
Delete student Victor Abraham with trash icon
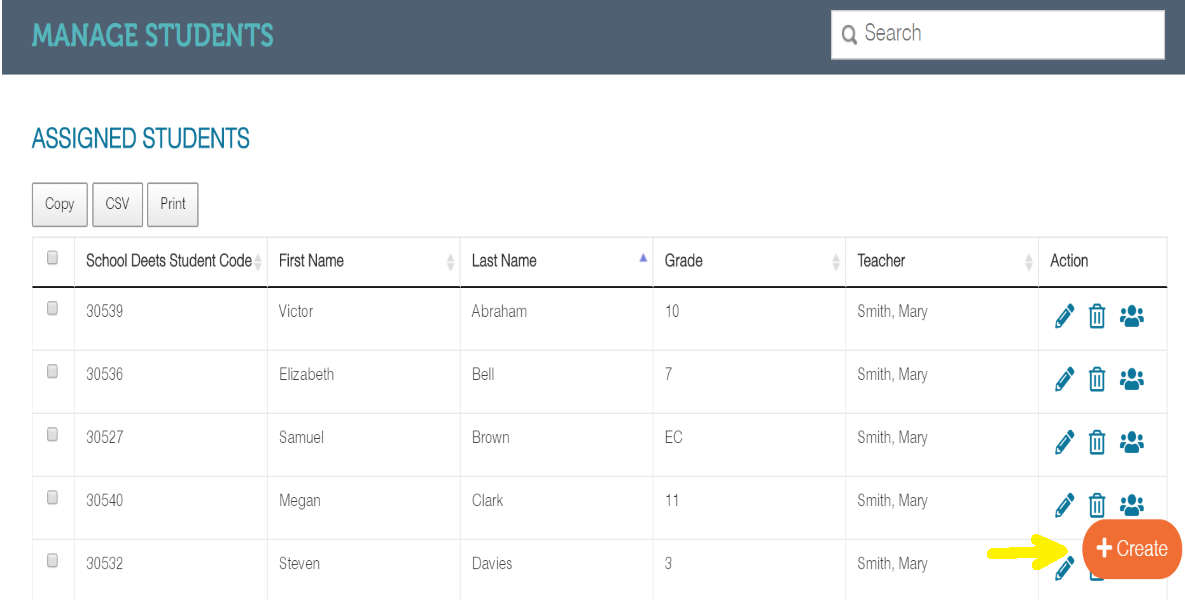pos(1097,317)
